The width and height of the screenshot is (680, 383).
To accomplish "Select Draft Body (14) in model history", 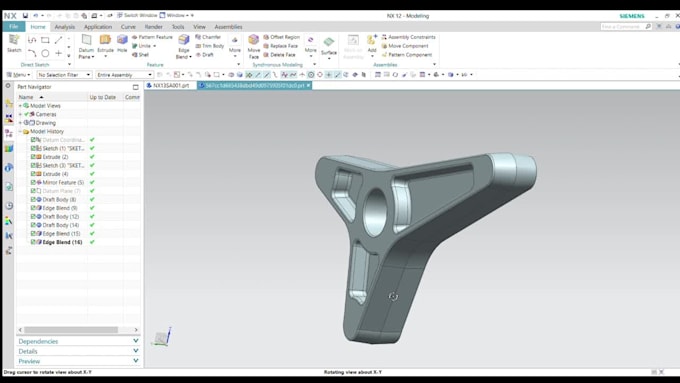I will (x=61, y=225).
